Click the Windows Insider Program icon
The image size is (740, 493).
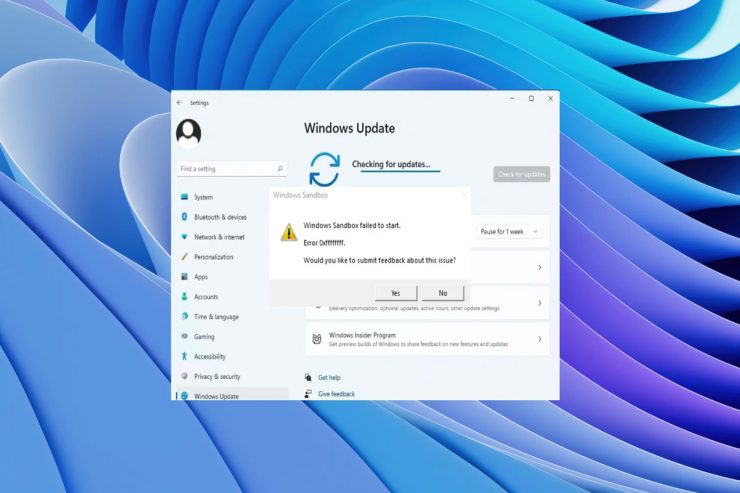pos(317,339)
